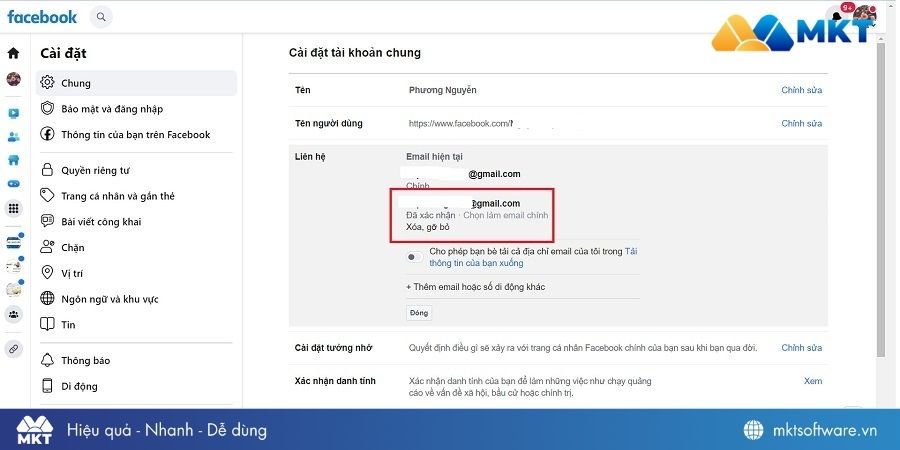
Task: Click Chỉnh sửa for Tên người dùng
Action: (x=801, y=123)
